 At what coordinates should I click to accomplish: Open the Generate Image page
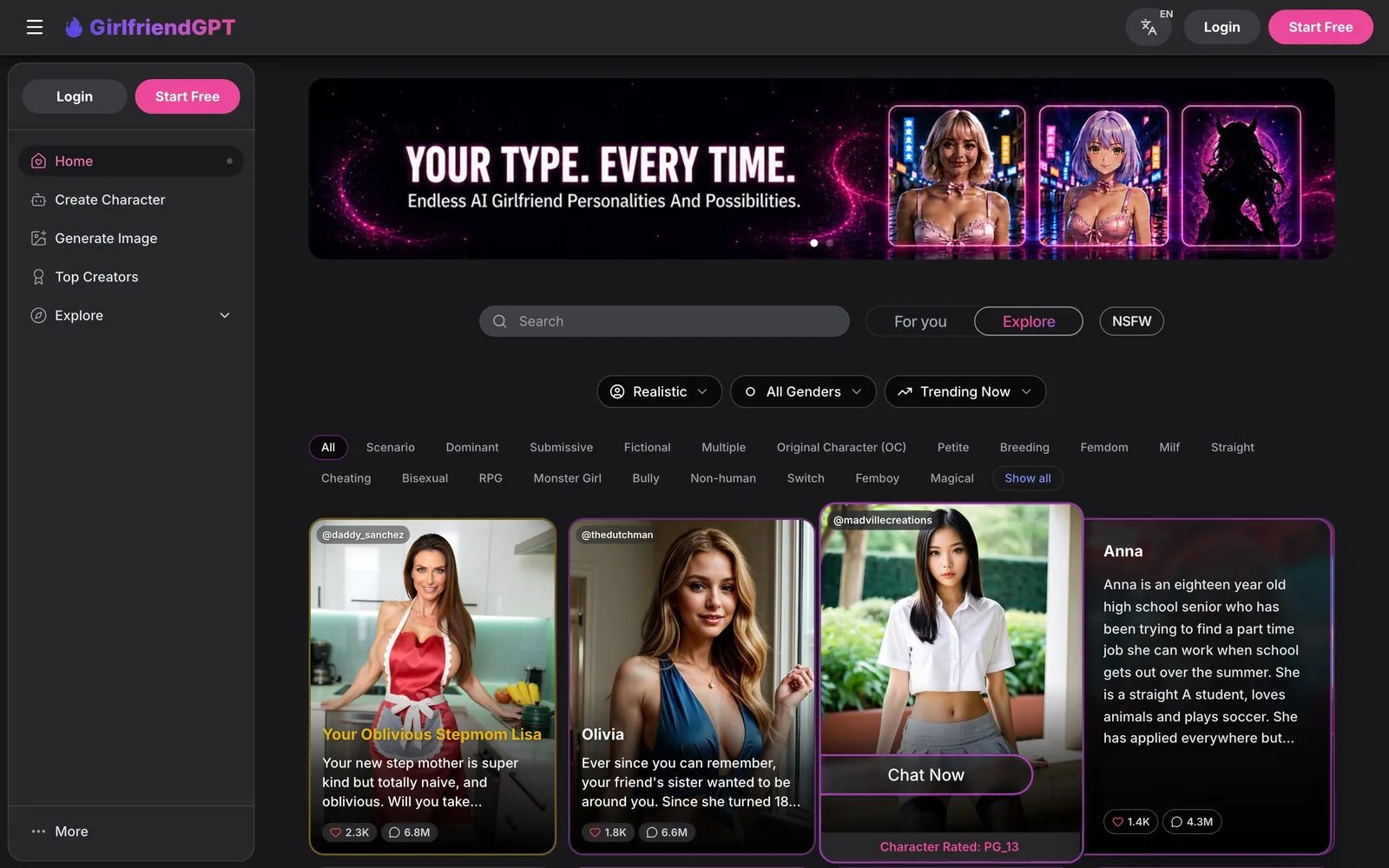pyautogui.click(x=131, y=239)
